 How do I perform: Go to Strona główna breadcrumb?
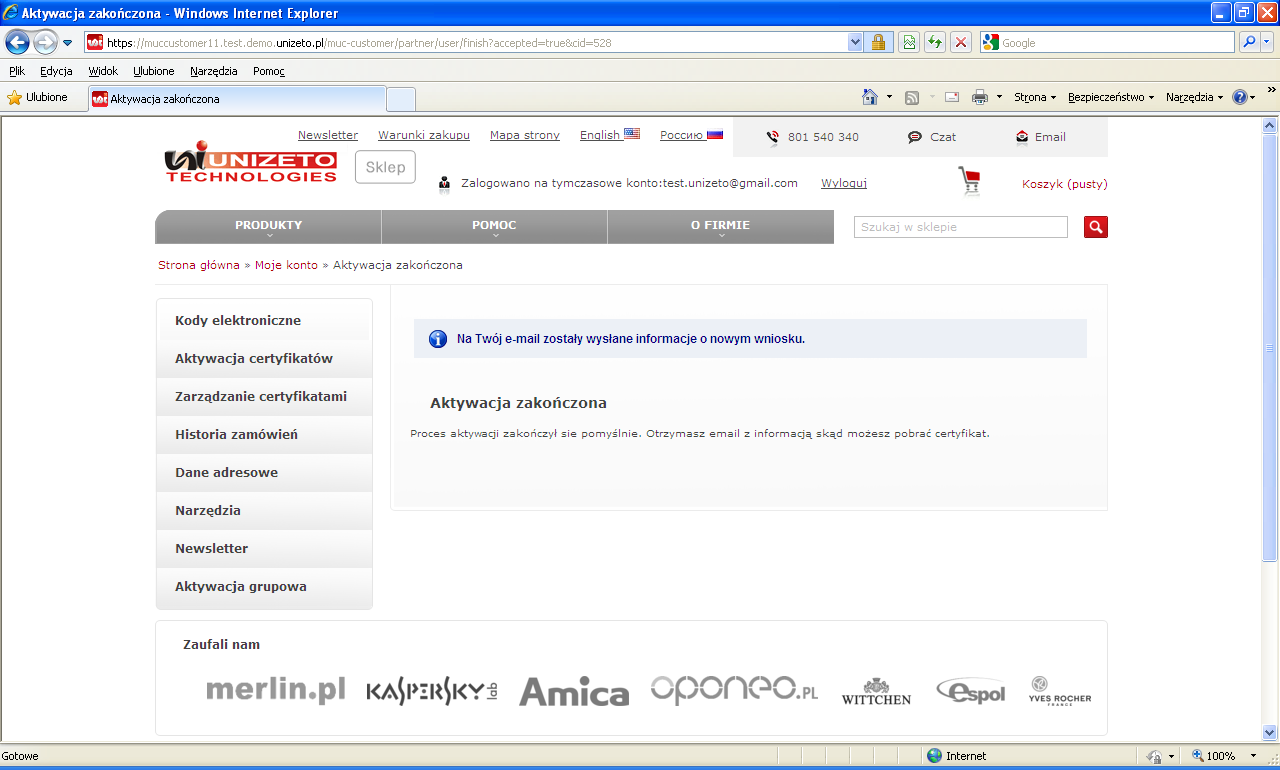tap(199, 265)
